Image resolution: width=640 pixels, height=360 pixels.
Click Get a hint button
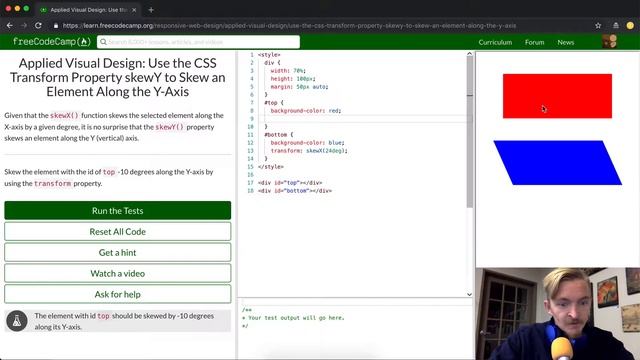coord(118,252)
